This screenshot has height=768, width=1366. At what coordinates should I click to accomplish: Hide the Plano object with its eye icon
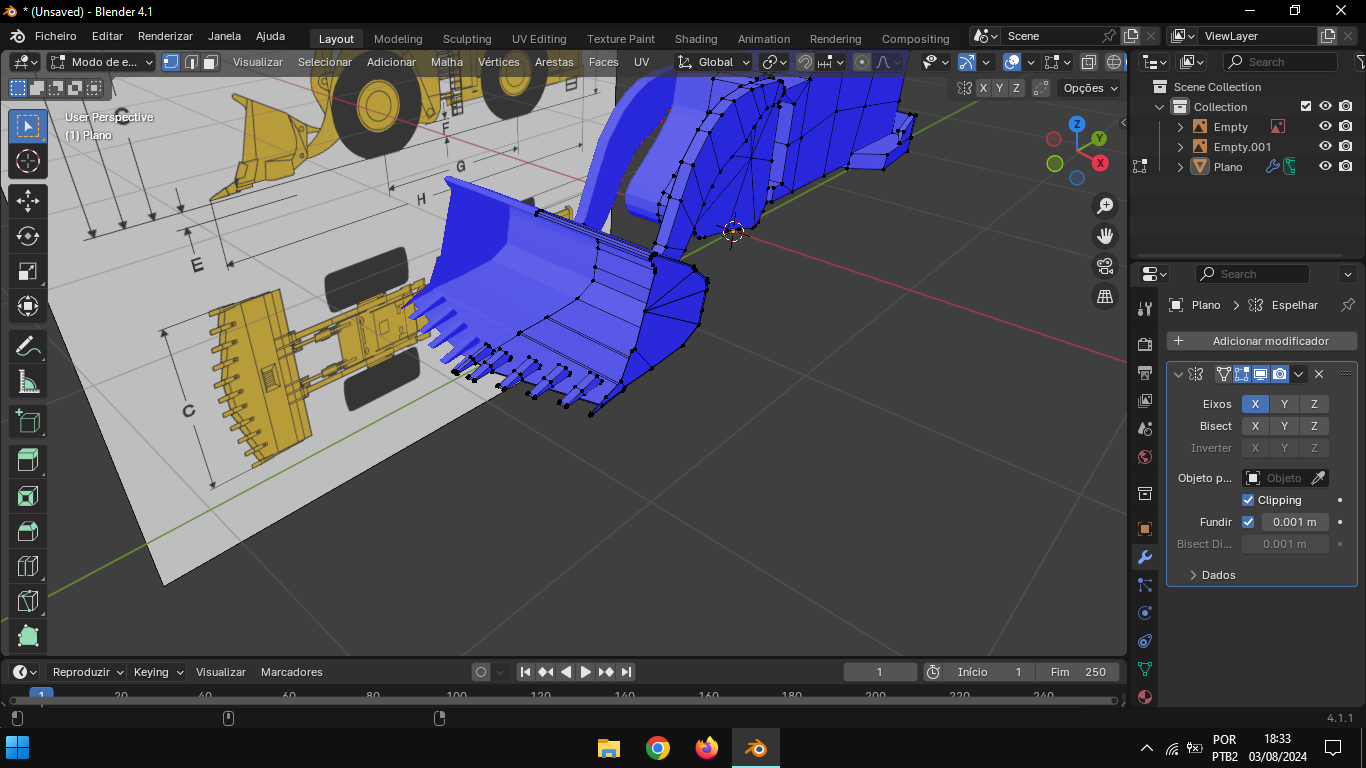pos(1325,166)
